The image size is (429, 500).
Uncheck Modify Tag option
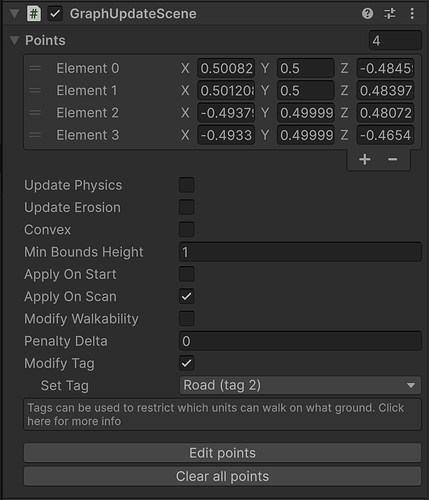186,363
